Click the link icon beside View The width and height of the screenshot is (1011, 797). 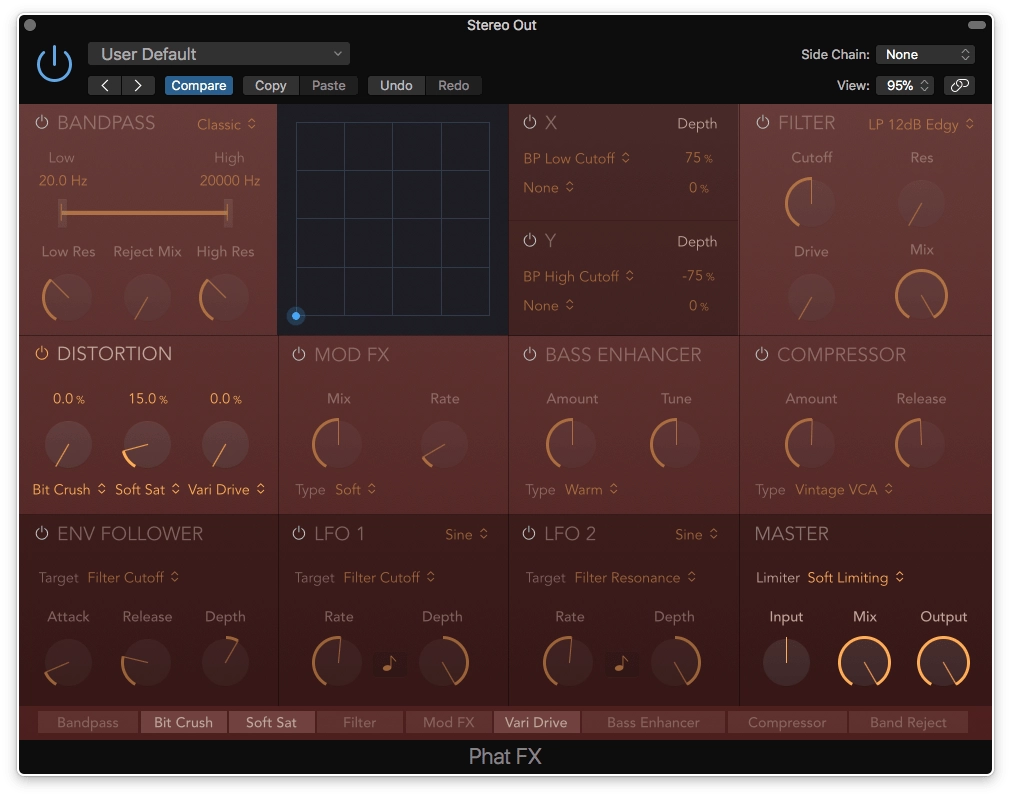point(959,85)
